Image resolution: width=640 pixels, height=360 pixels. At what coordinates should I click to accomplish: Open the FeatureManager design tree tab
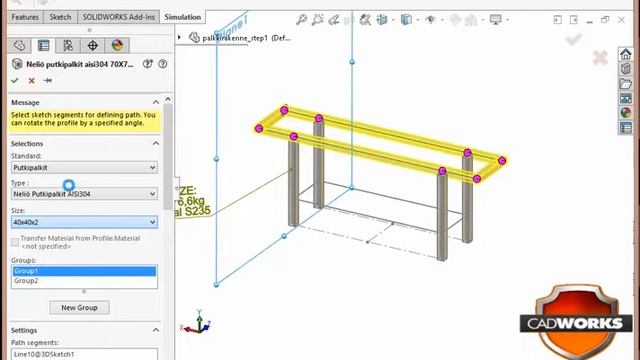19,45
